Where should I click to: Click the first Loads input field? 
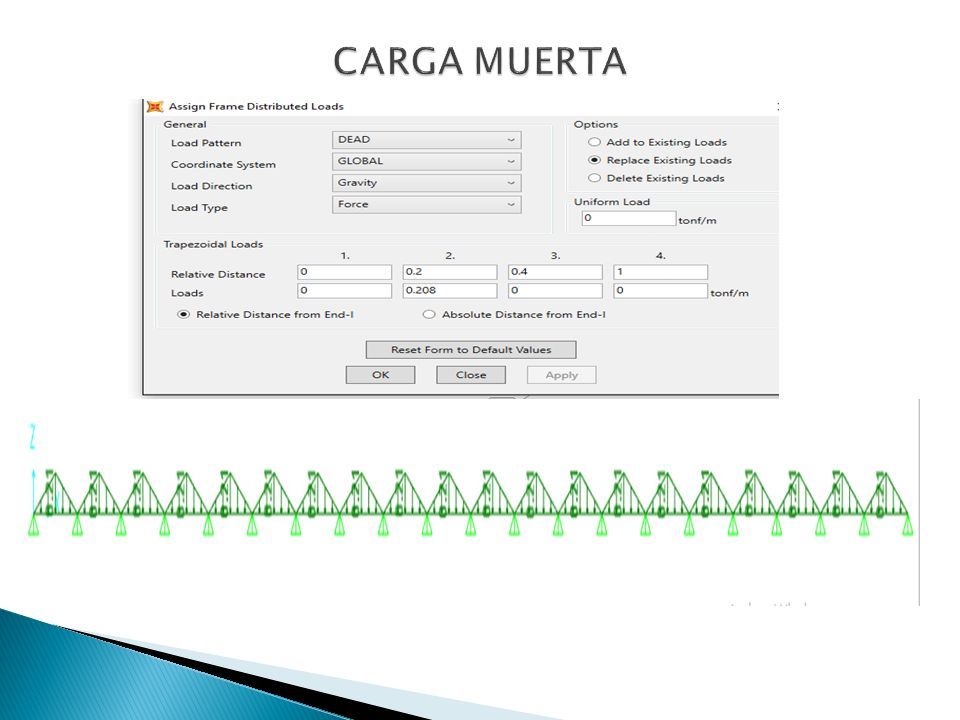pos(345,290)
